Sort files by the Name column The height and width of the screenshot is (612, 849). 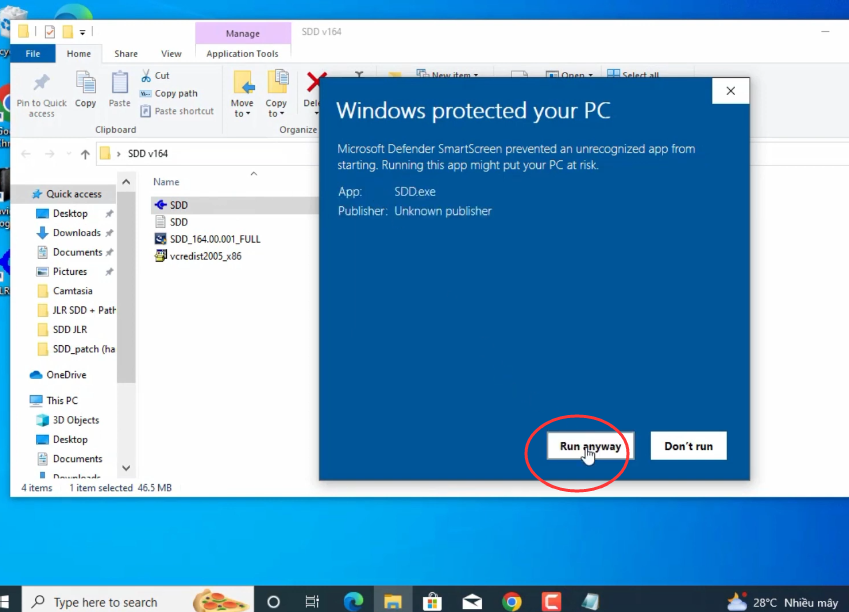coord(166,181)
